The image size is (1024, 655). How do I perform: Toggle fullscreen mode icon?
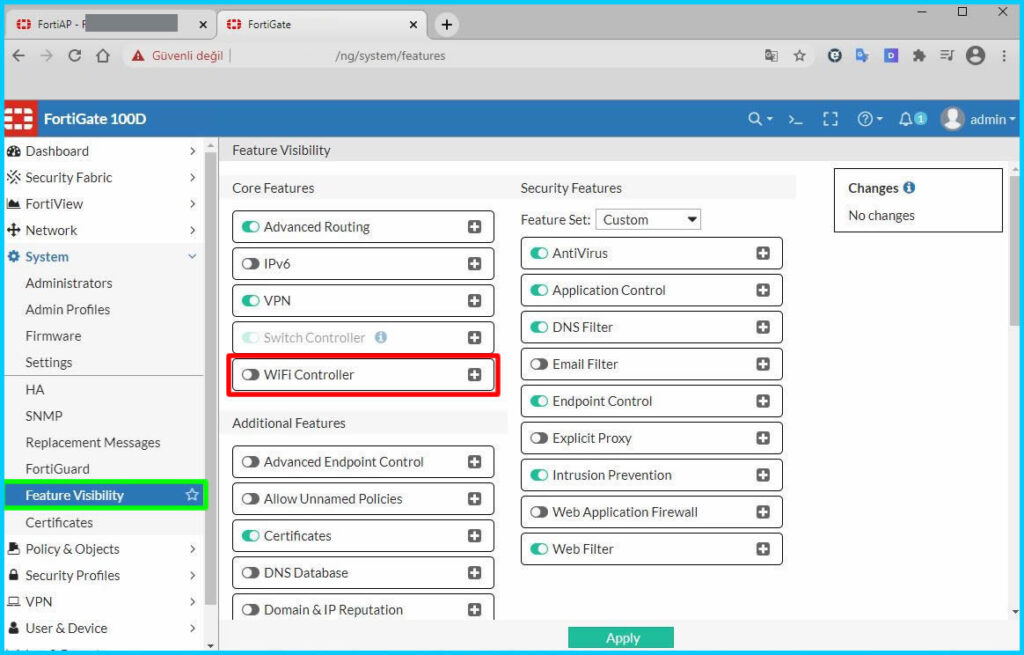(830, 119)
